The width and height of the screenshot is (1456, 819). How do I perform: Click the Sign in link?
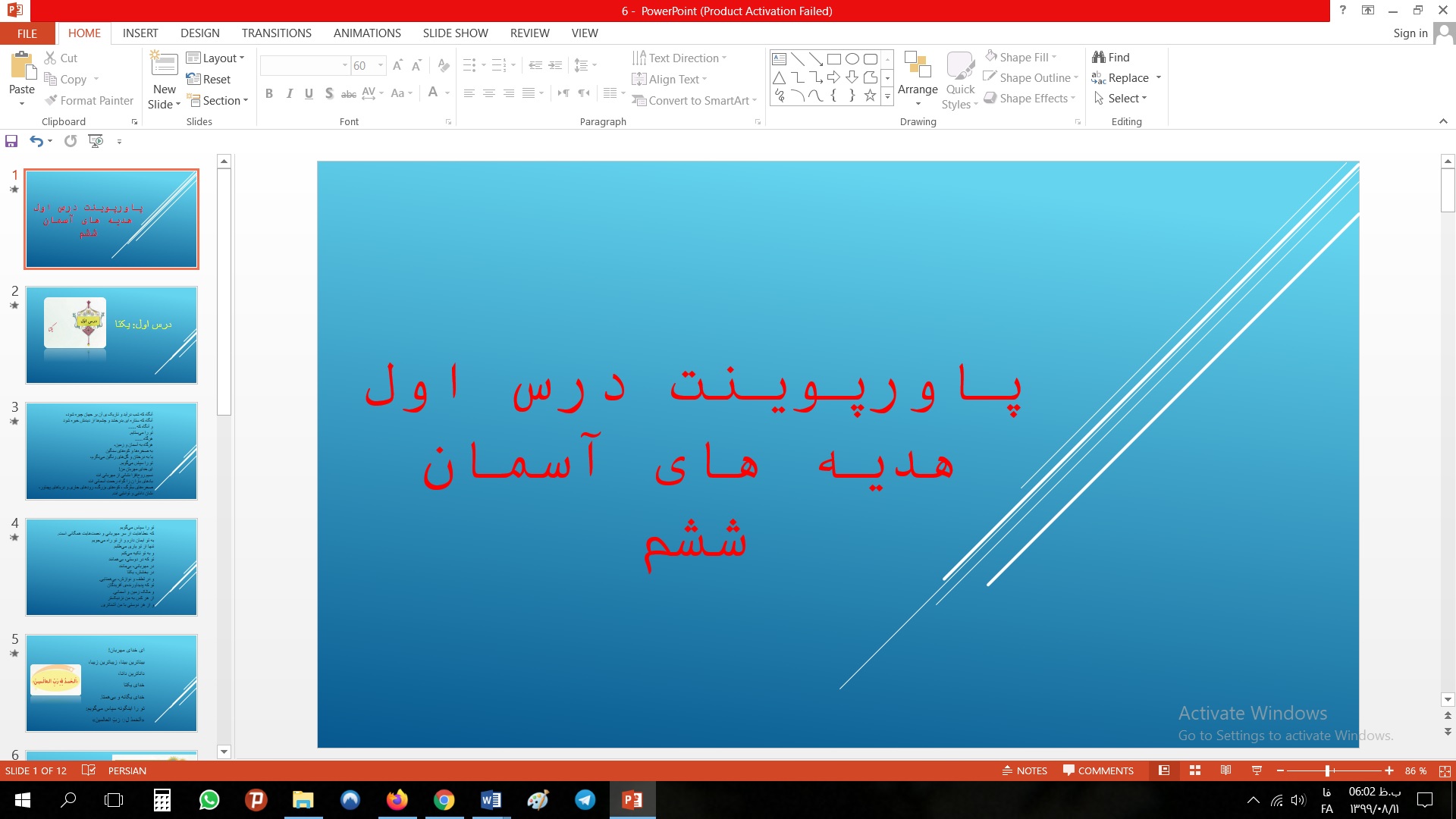(1410, 33)
